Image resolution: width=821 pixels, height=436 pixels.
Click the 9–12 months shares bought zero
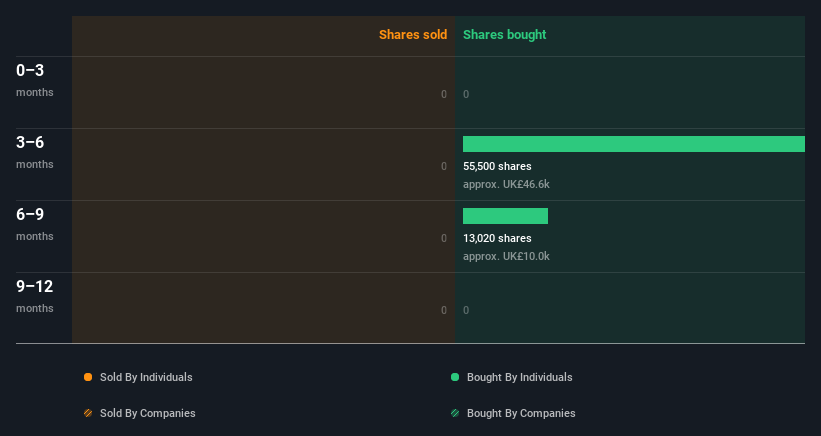tap(466, 310)
